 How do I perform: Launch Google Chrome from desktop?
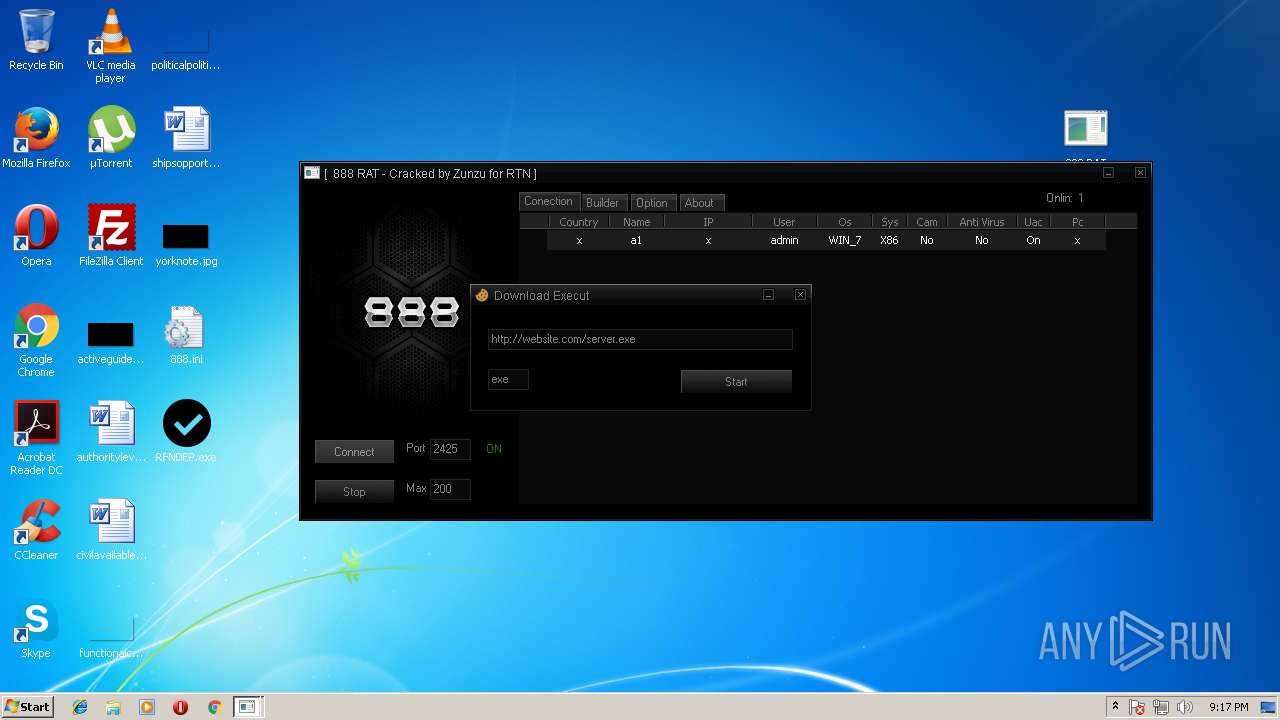(36, 340)
